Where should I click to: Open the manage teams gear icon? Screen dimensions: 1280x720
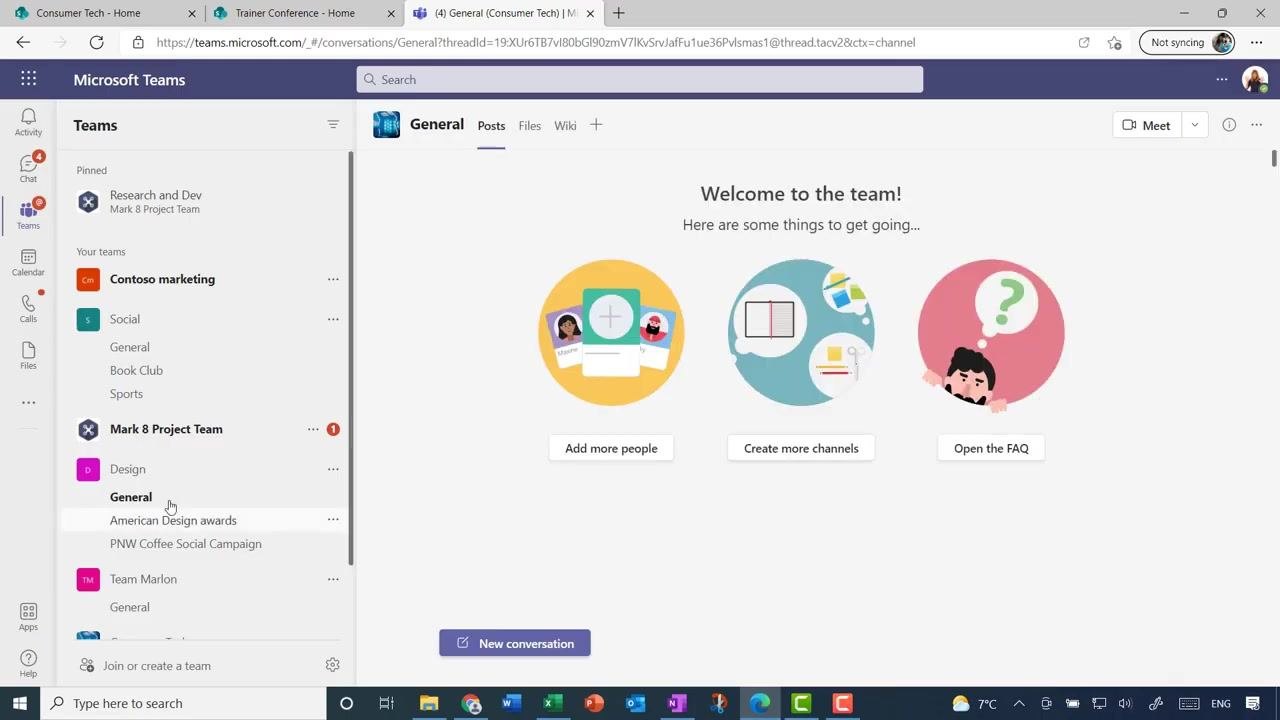tap(333, 665)
